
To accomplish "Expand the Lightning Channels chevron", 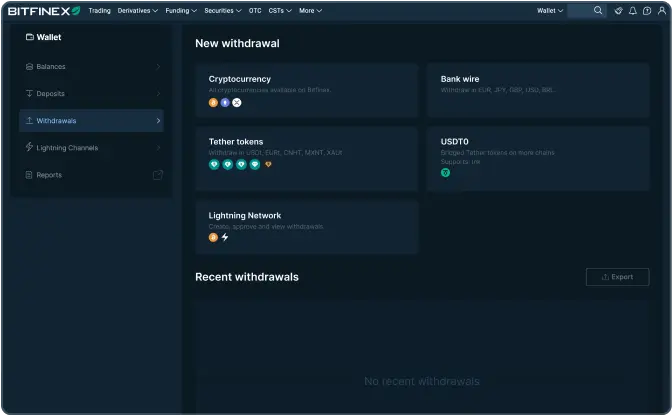I will tap(158, 147).
